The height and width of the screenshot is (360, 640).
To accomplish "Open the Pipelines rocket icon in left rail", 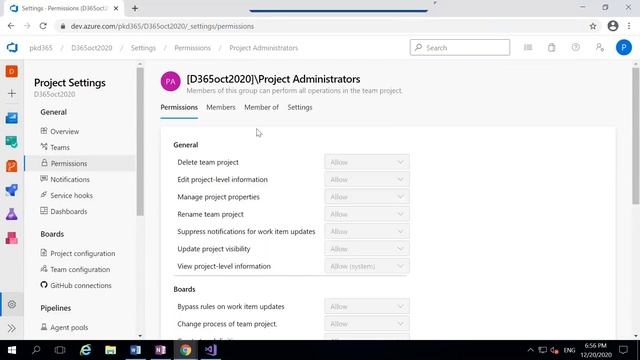I will pyautogui.click(x=11, y=190).
